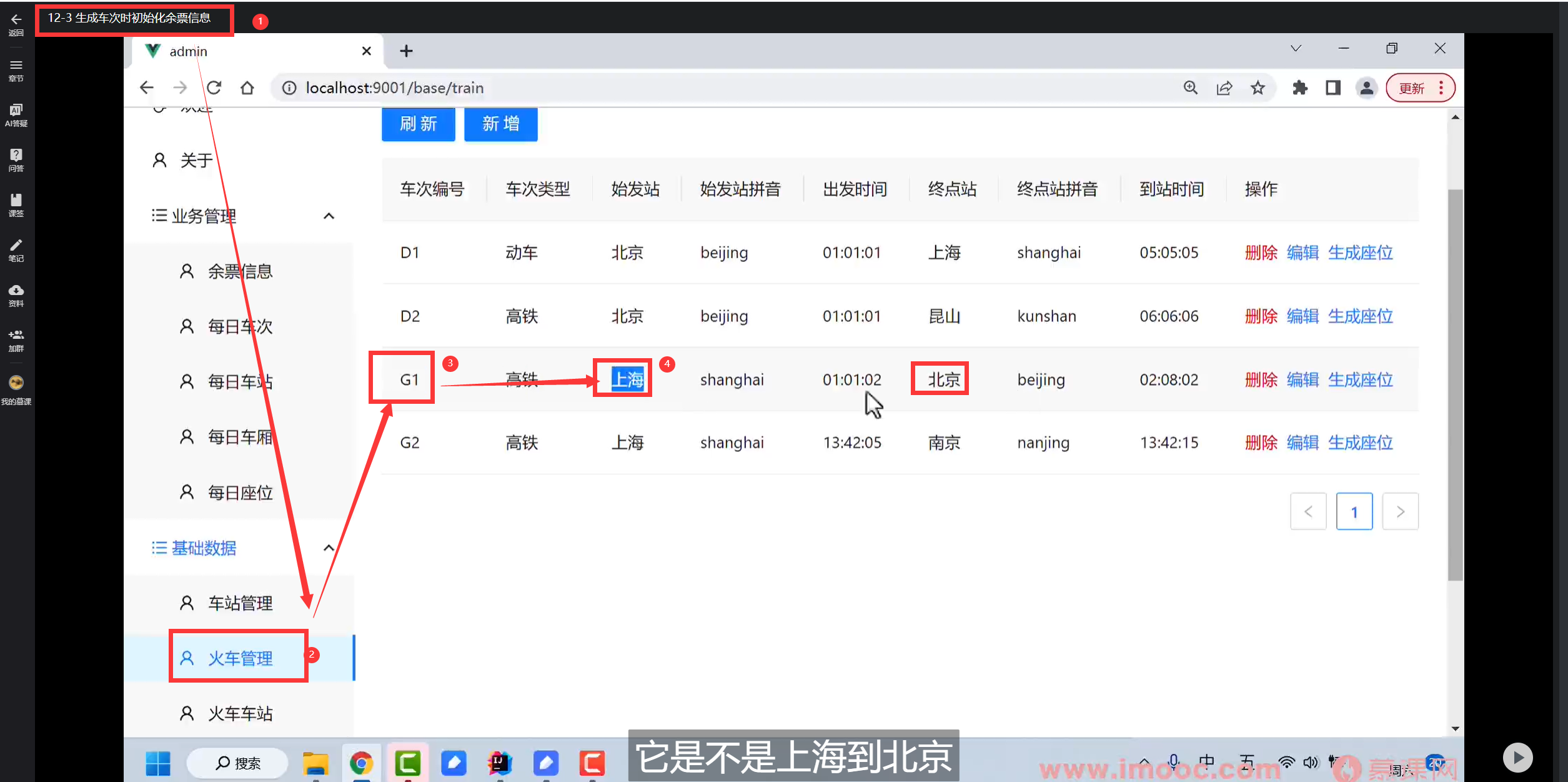Screen dimensions: 1568x782
Task: Select page 1 in pagination
Action: [1354, 511]
